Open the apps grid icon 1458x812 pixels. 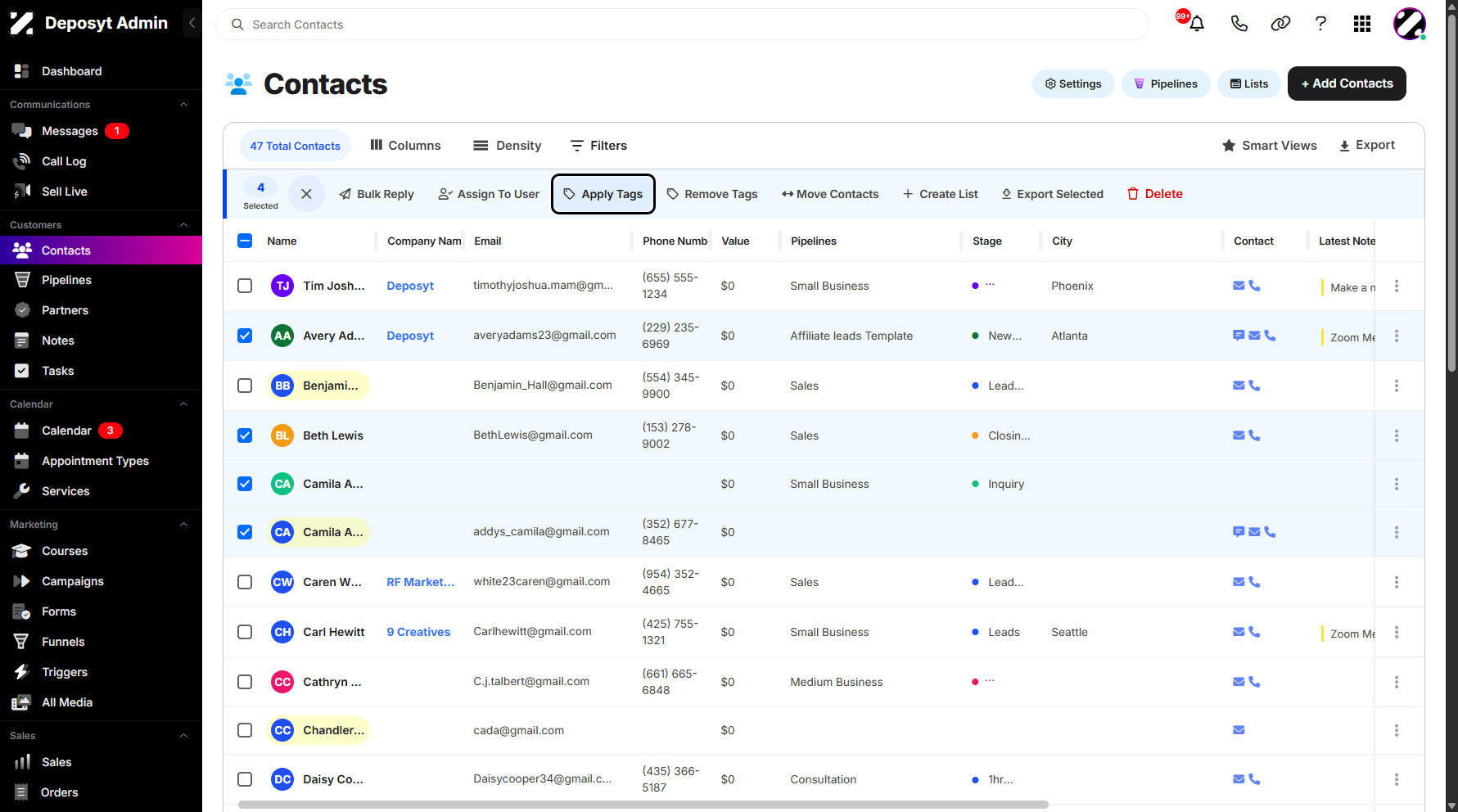click(1362, 24)
